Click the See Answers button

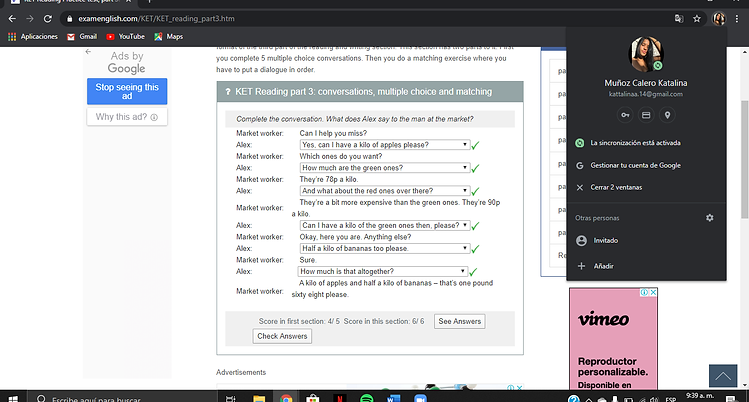point(460,321)
